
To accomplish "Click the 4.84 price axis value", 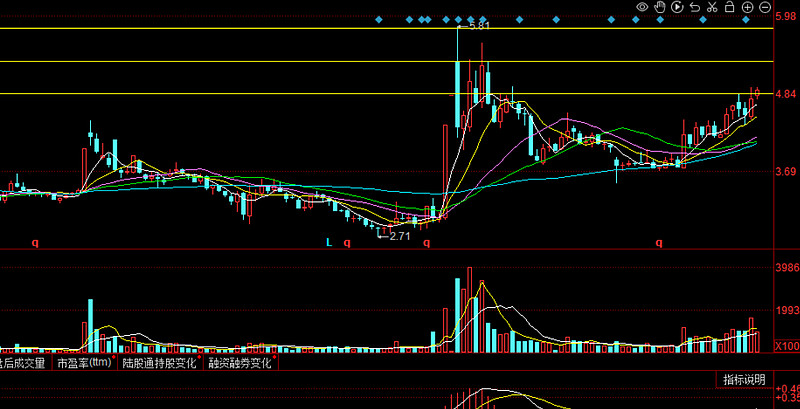I will point(786,94).
